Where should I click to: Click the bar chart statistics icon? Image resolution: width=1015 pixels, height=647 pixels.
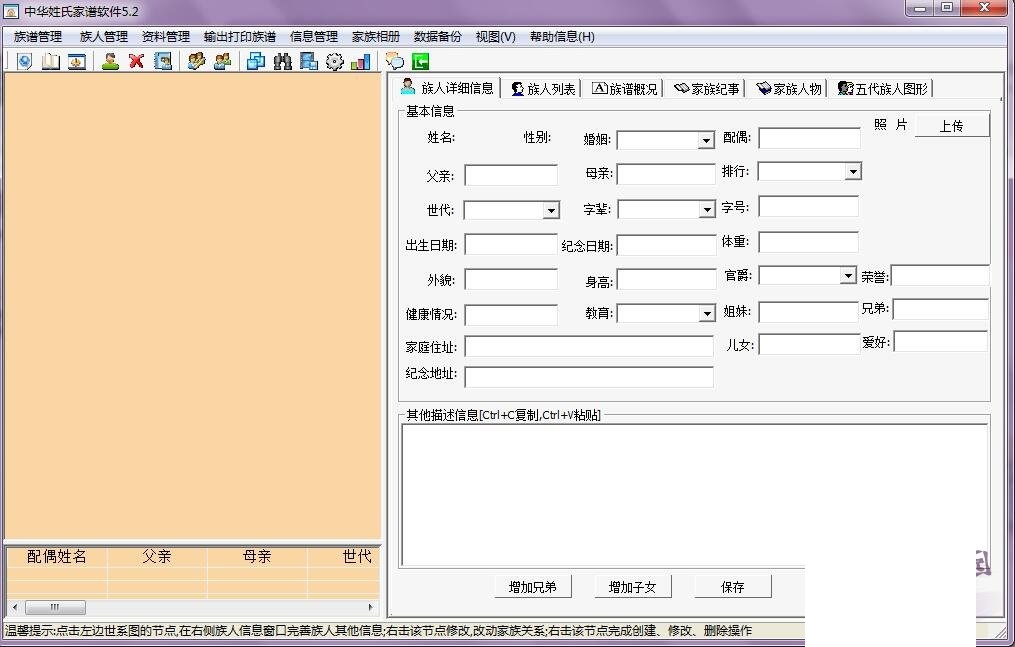(x=360, y=62)
